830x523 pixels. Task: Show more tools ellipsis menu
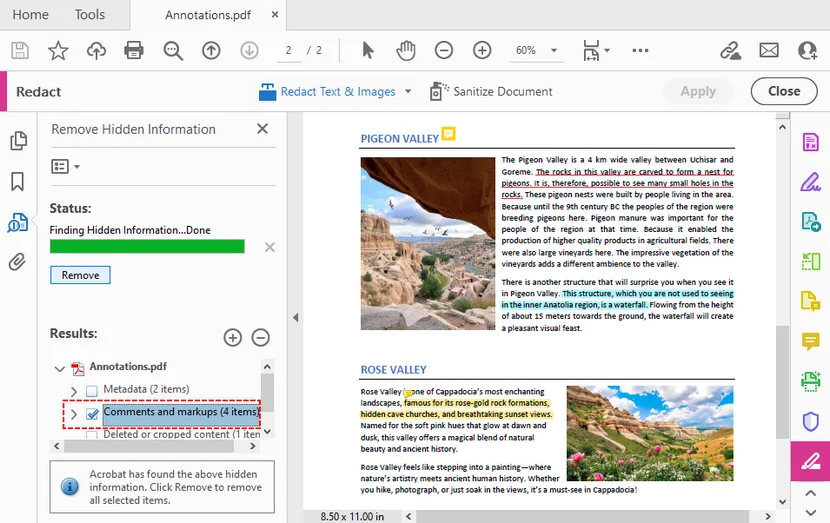640,51
